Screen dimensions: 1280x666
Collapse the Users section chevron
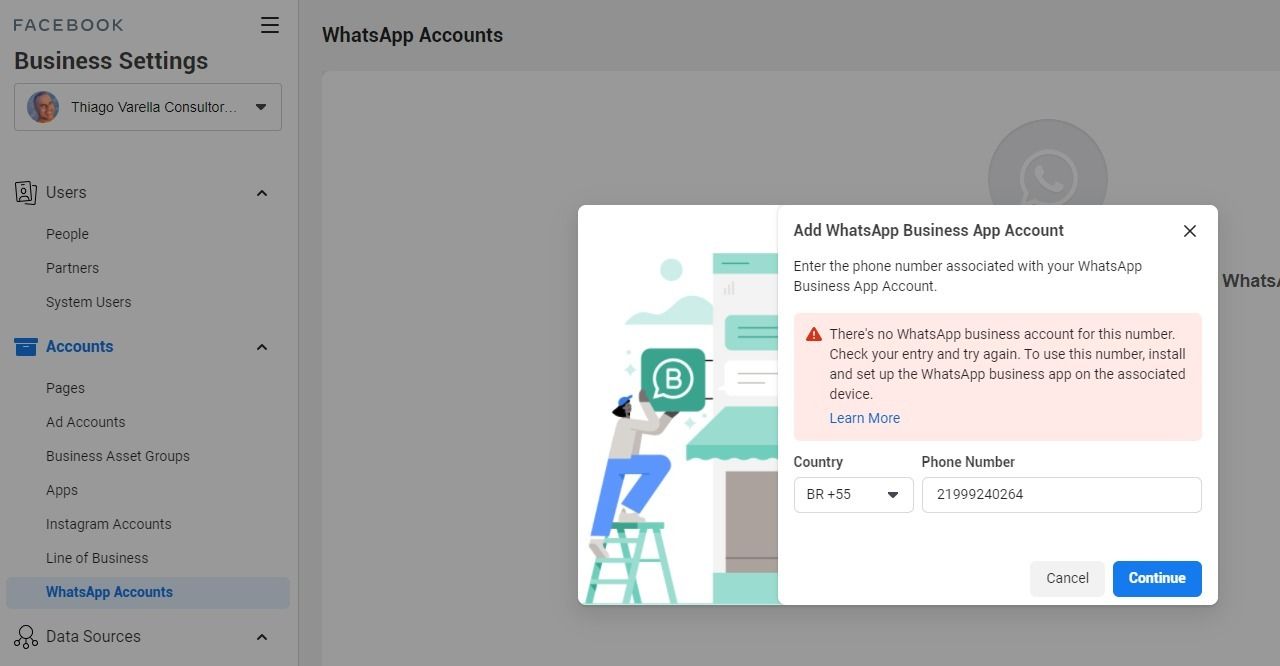click(x=262, y=193)
